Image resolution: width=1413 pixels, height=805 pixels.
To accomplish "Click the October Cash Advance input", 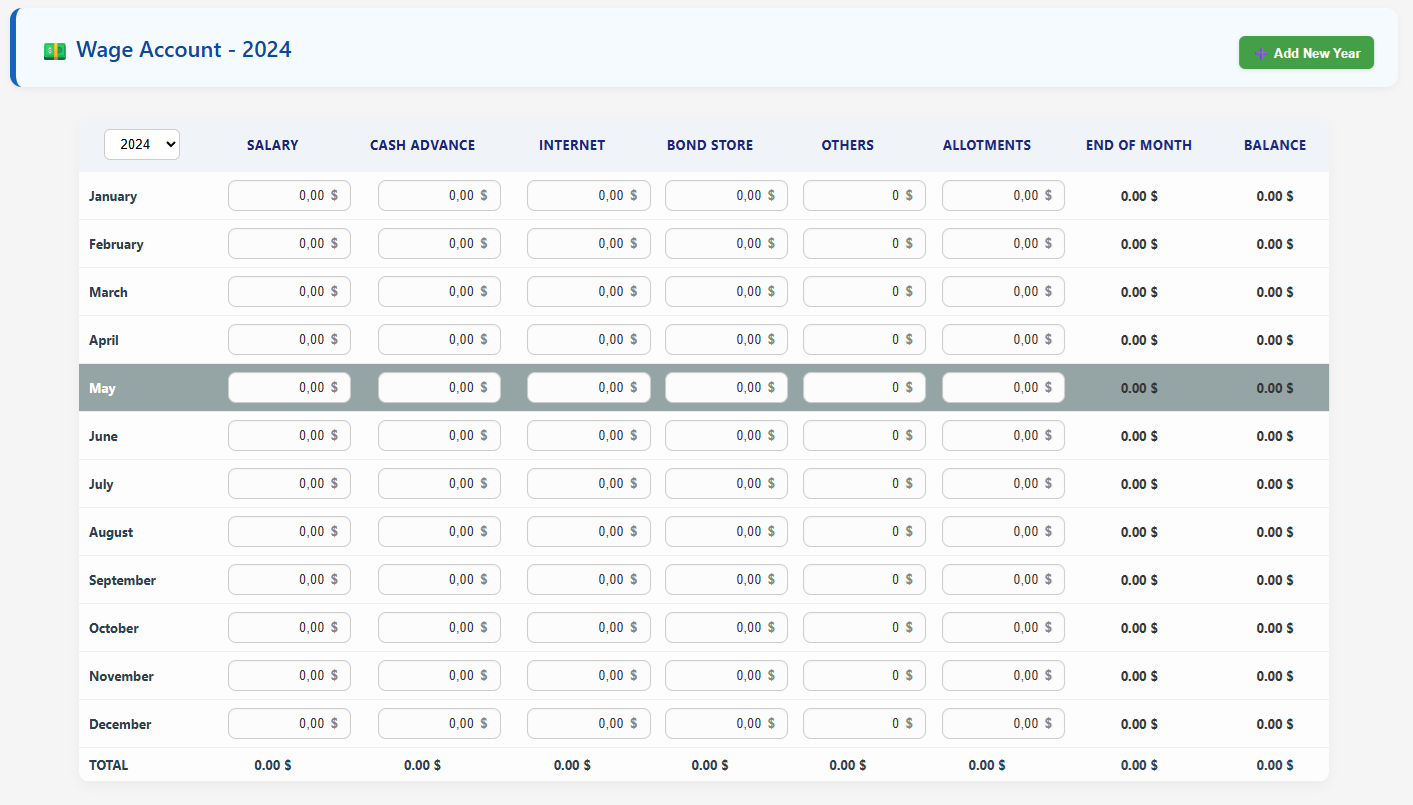I will click(439, 628).
